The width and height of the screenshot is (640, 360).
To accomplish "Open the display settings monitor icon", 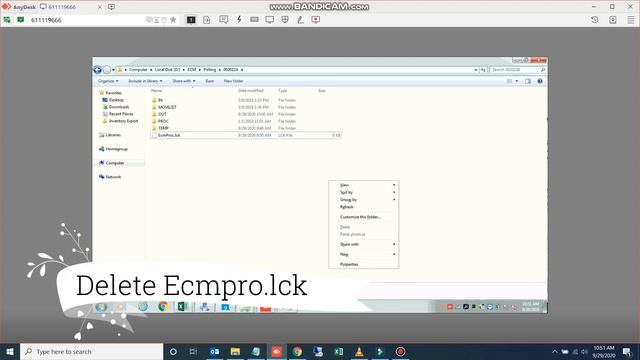I will 269,20.
